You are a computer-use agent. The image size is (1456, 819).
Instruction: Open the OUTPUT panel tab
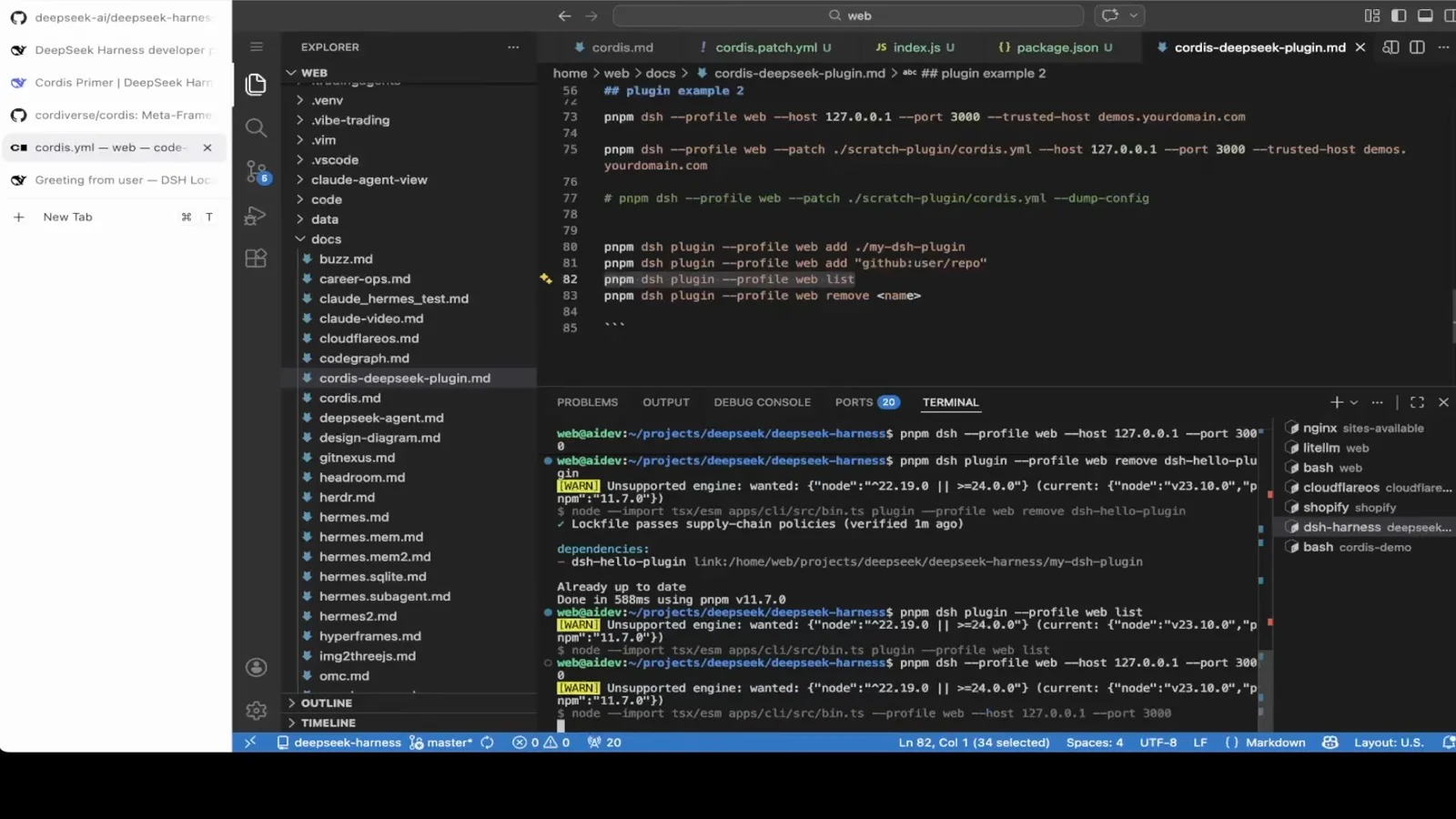pos(666,402)
